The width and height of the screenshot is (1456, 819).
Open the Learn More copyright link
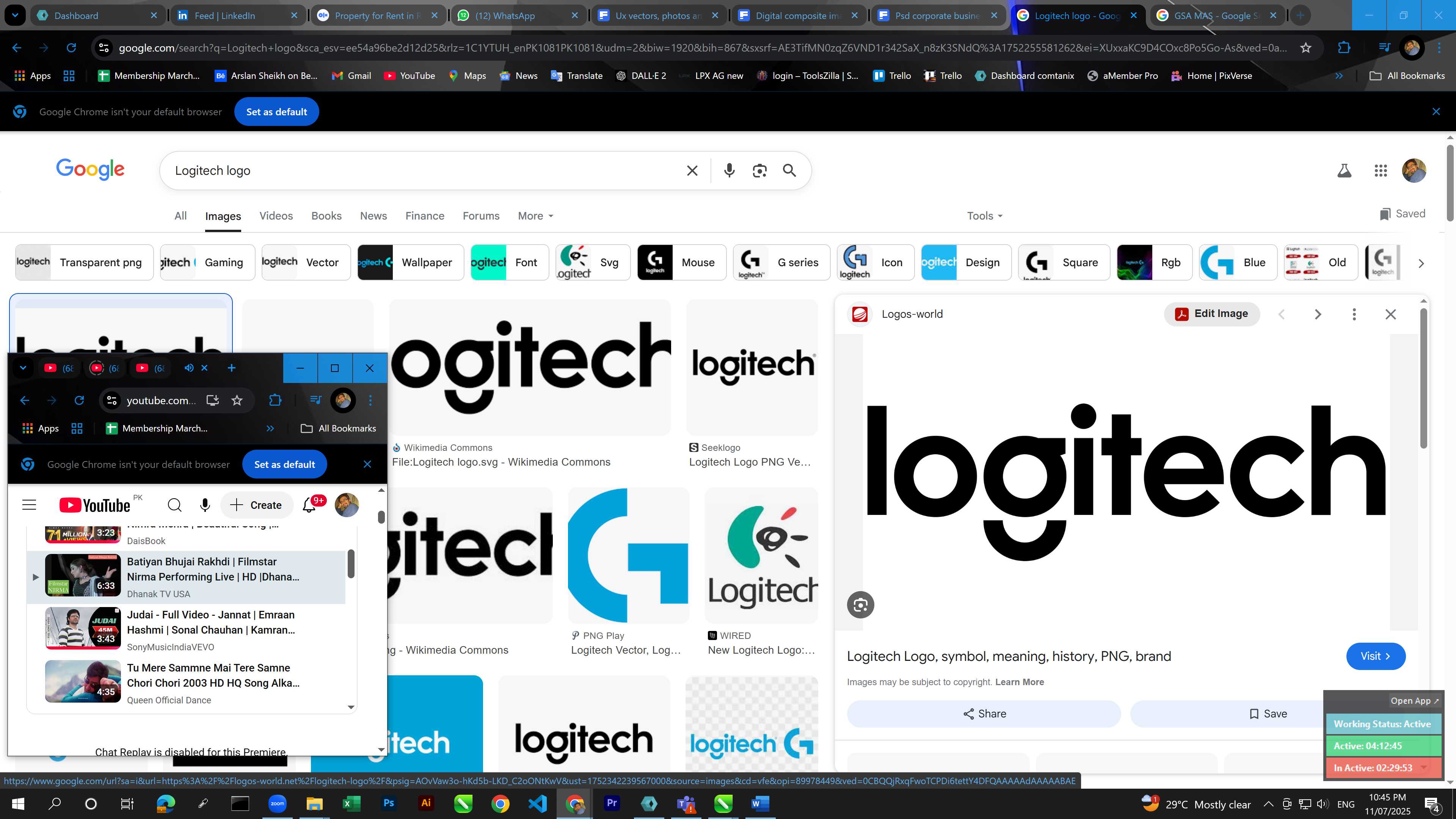click(1019, 682)
